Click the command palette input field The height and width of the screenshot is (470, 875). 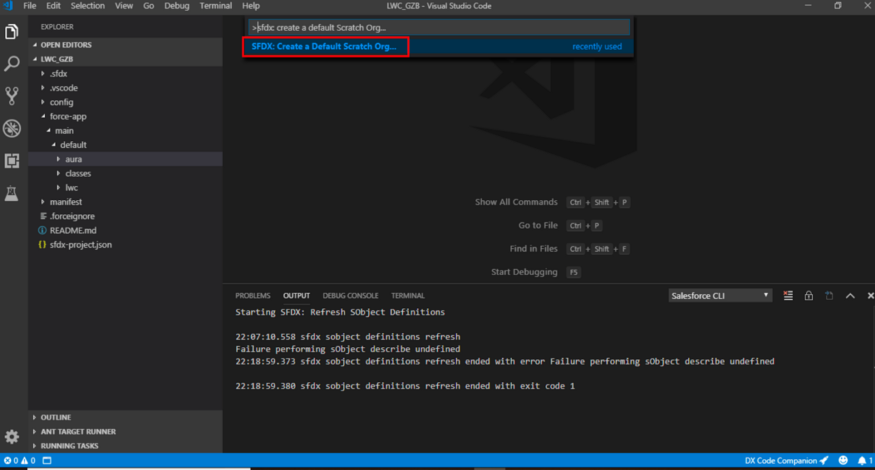click(439, 27)
